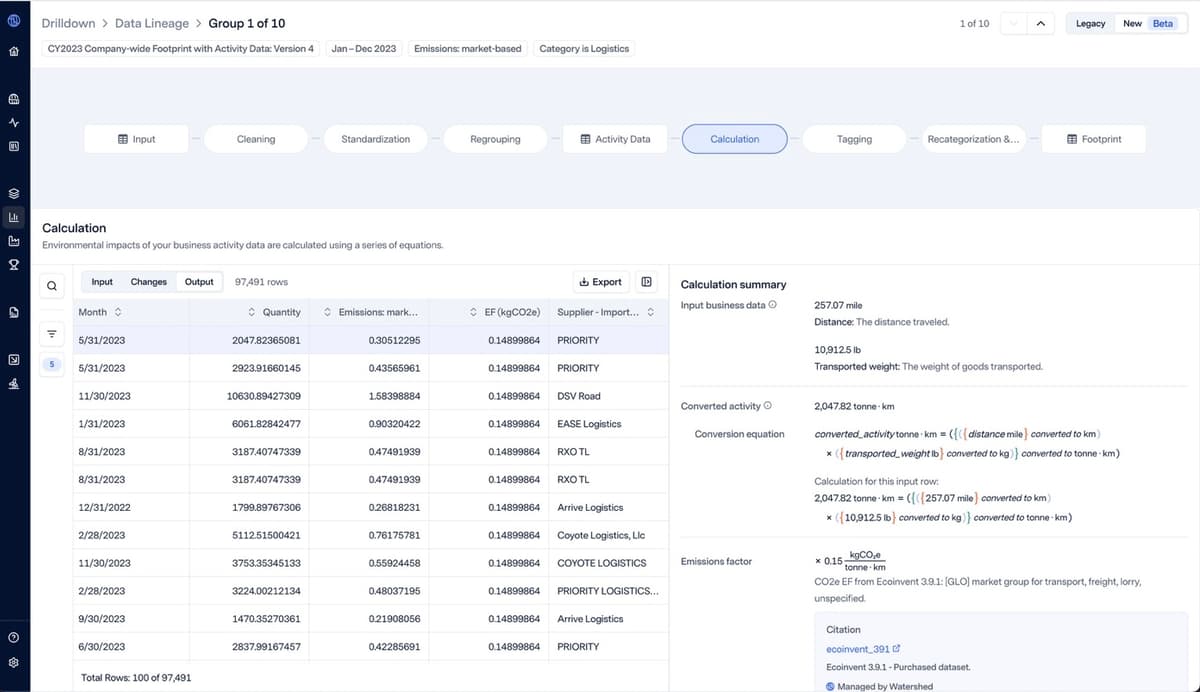Image resolution: width=1200 pixels, height=692 pixels.
Task: Open the trophy icon in sidebar
Action: (x=14, y=265)
